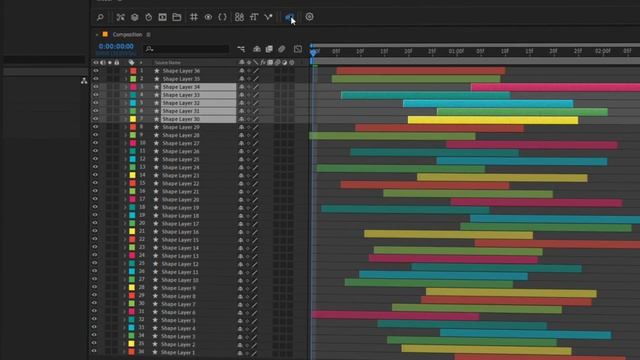
Task: Toggle visibility of Shape Layer 34
Action: point(96,87)
